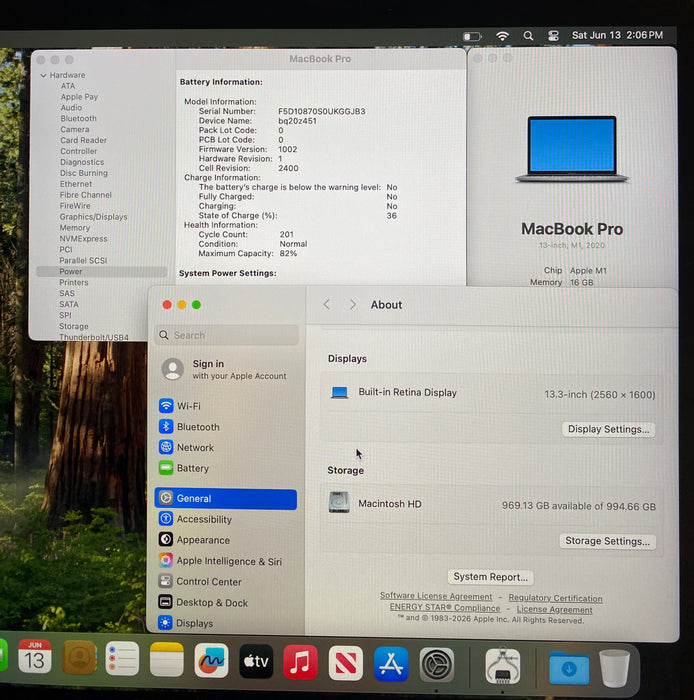Open the License Agreement link

click(554, 609)
